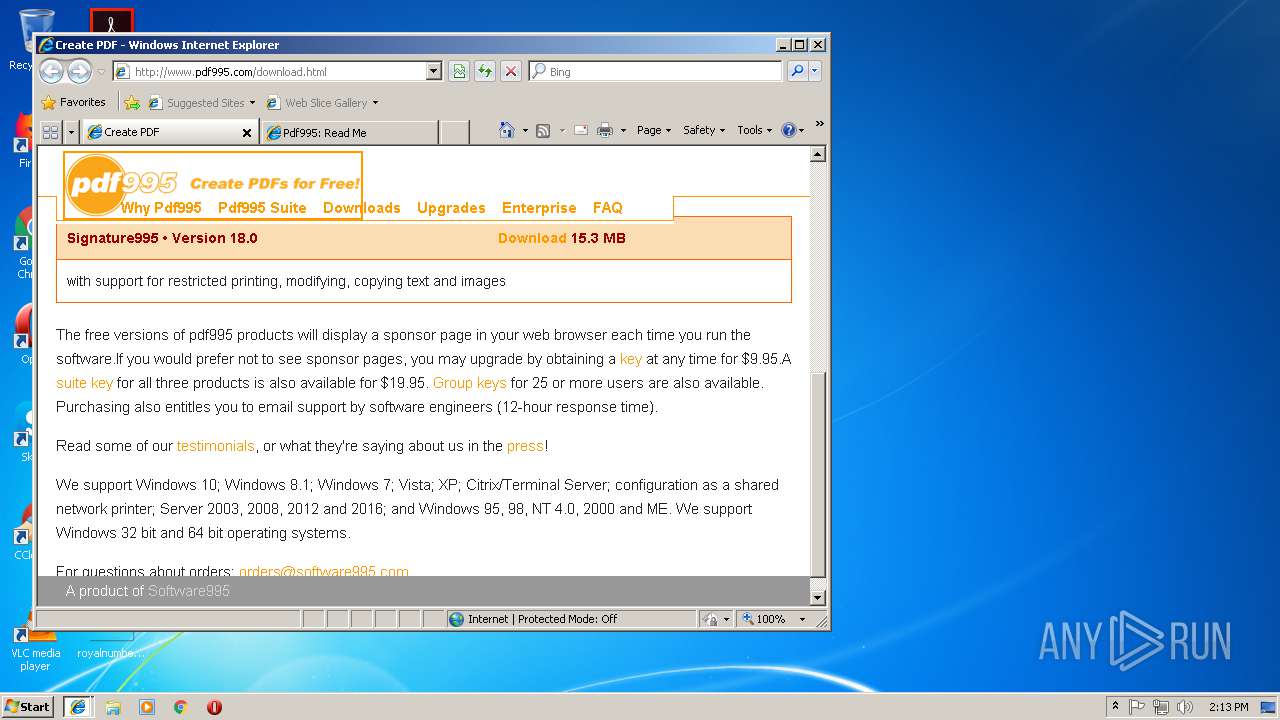Expand the Suggested Sites dropdown

pos(252,102)
